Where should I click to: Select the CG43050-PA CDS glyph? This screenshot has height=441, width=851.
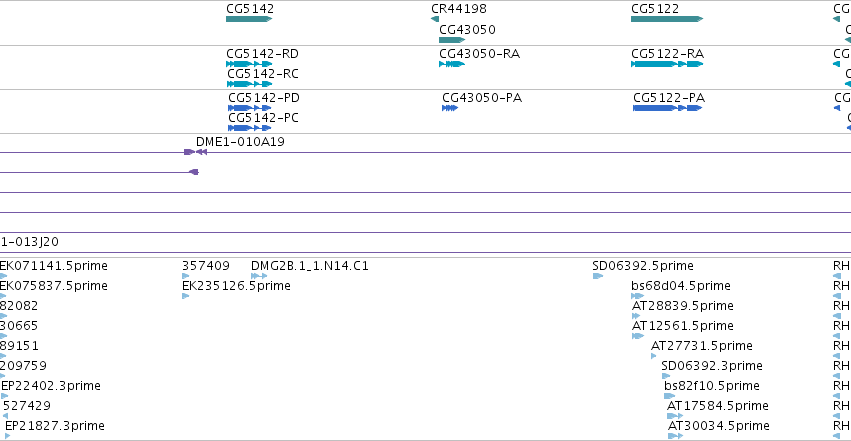click(x=450, y=108)
